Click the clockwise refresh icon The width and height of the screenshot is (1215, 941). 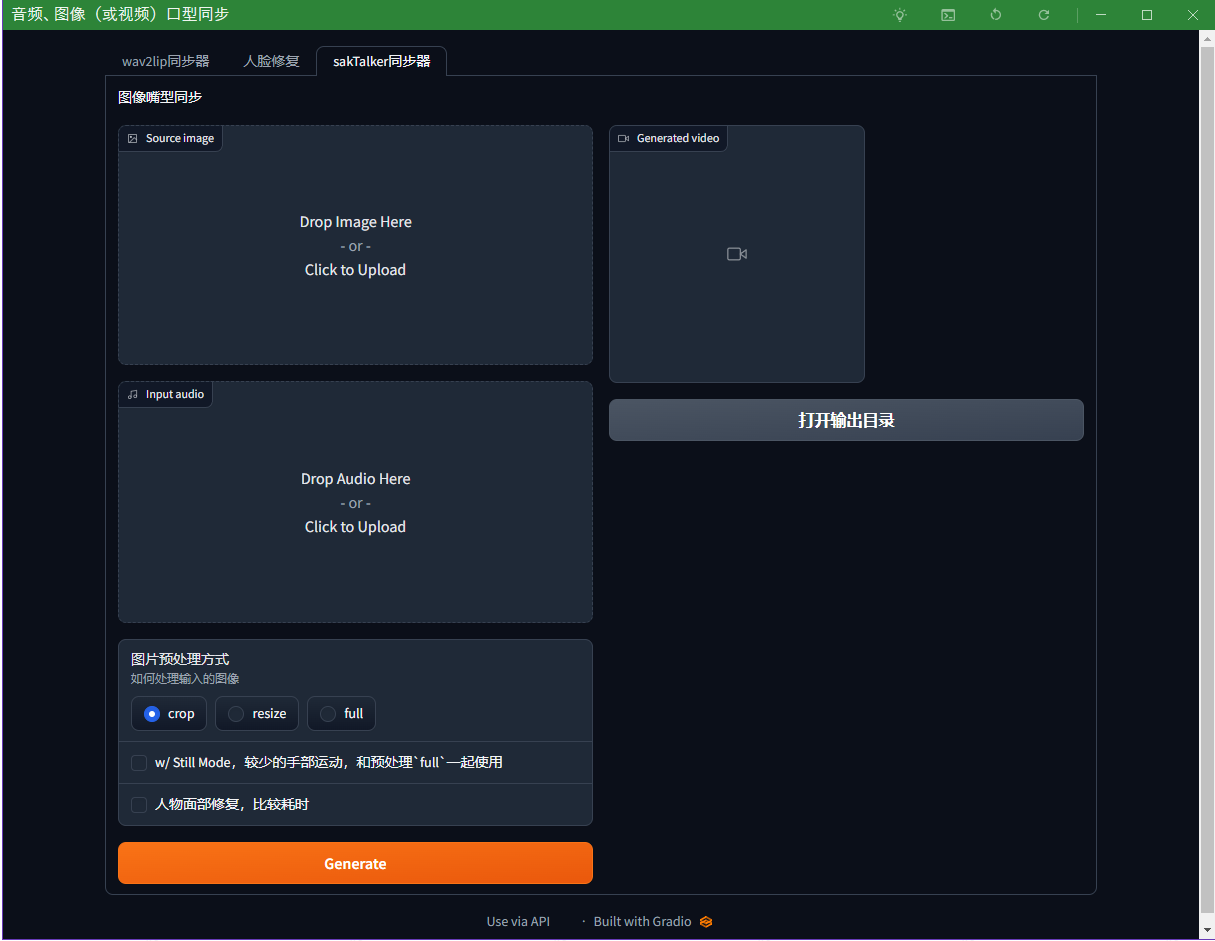1044,15
